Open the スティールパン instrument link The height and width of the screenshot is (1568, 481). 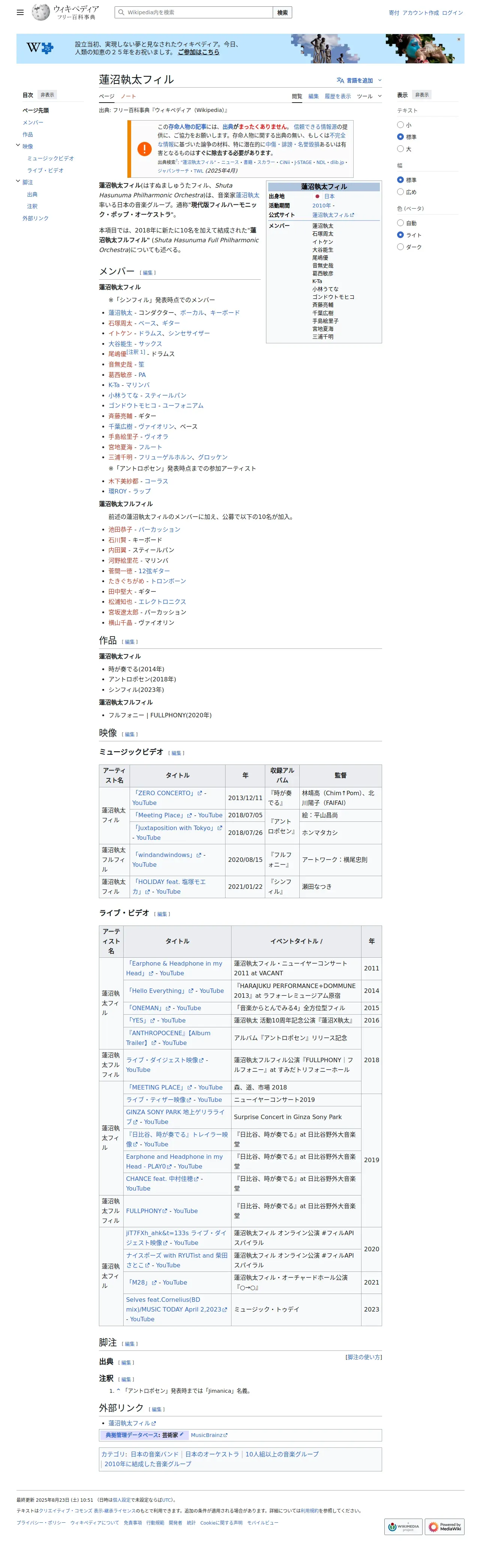[x=165, y=395]
